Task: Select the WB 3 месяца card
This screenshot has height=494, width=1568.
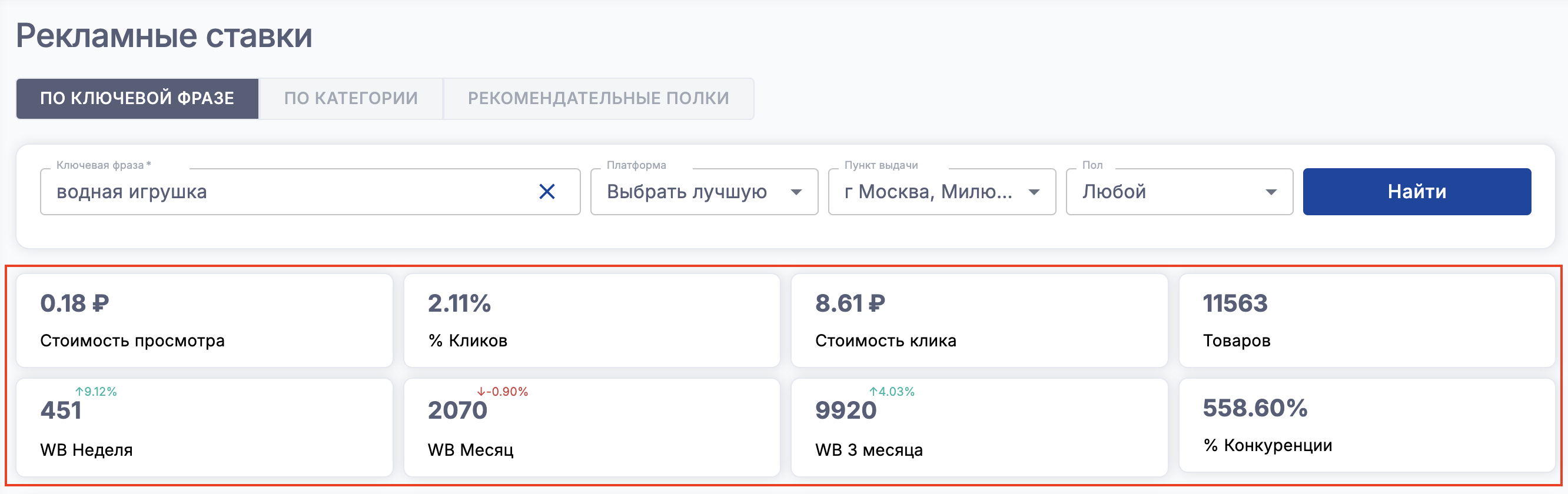Action: tap(979, 428)
